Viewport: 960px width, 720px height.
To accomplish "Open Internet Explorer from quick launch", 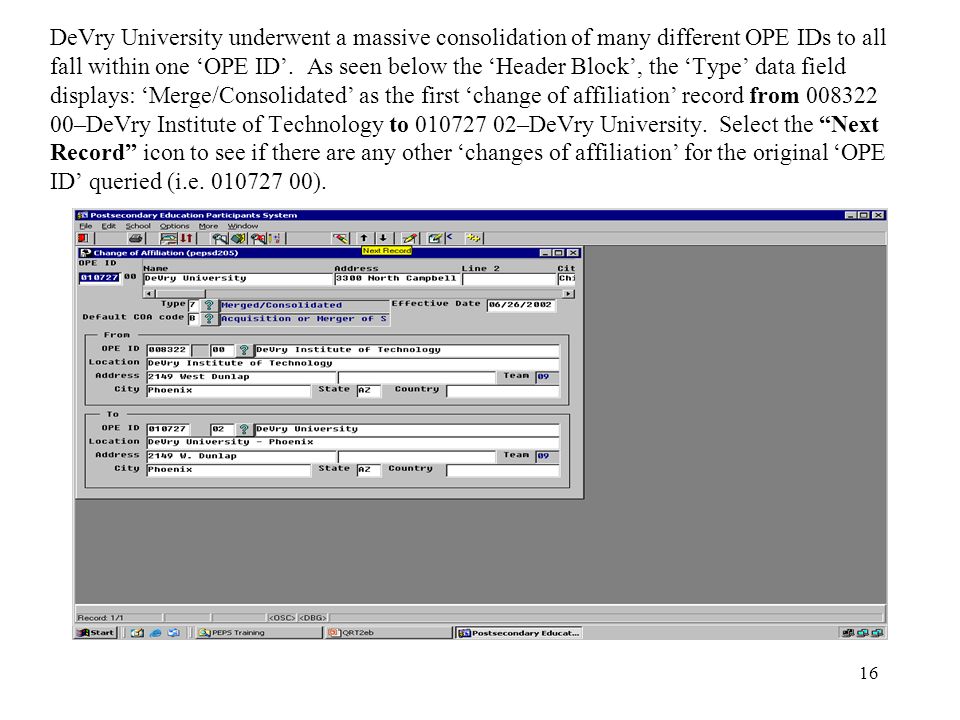I will click(156, 632).
